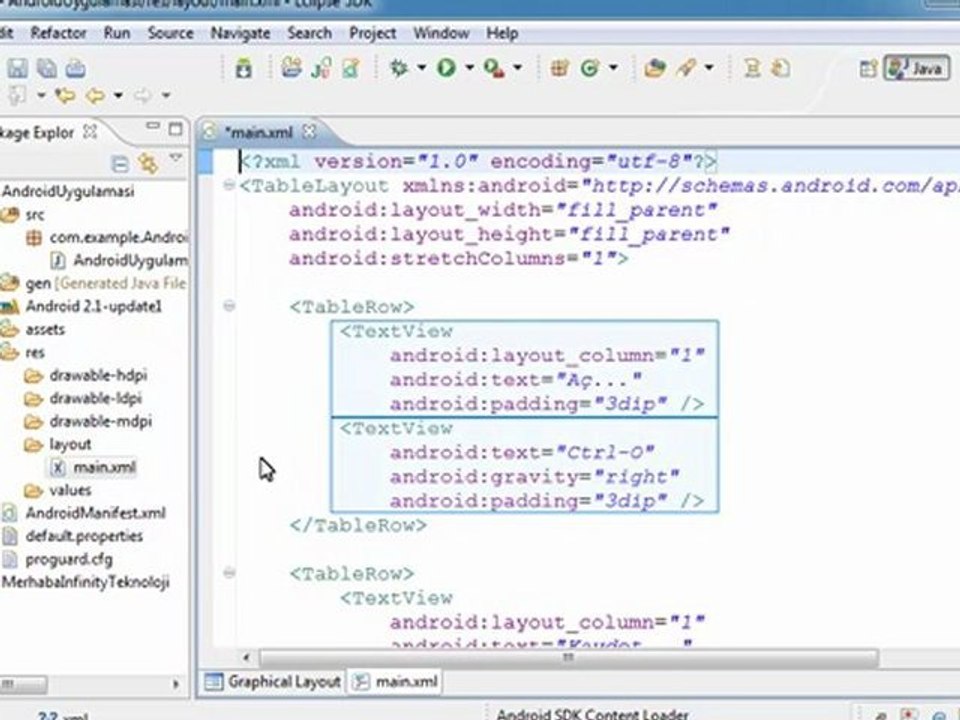Collapse the first TableRow fold marker

[229, 305]
